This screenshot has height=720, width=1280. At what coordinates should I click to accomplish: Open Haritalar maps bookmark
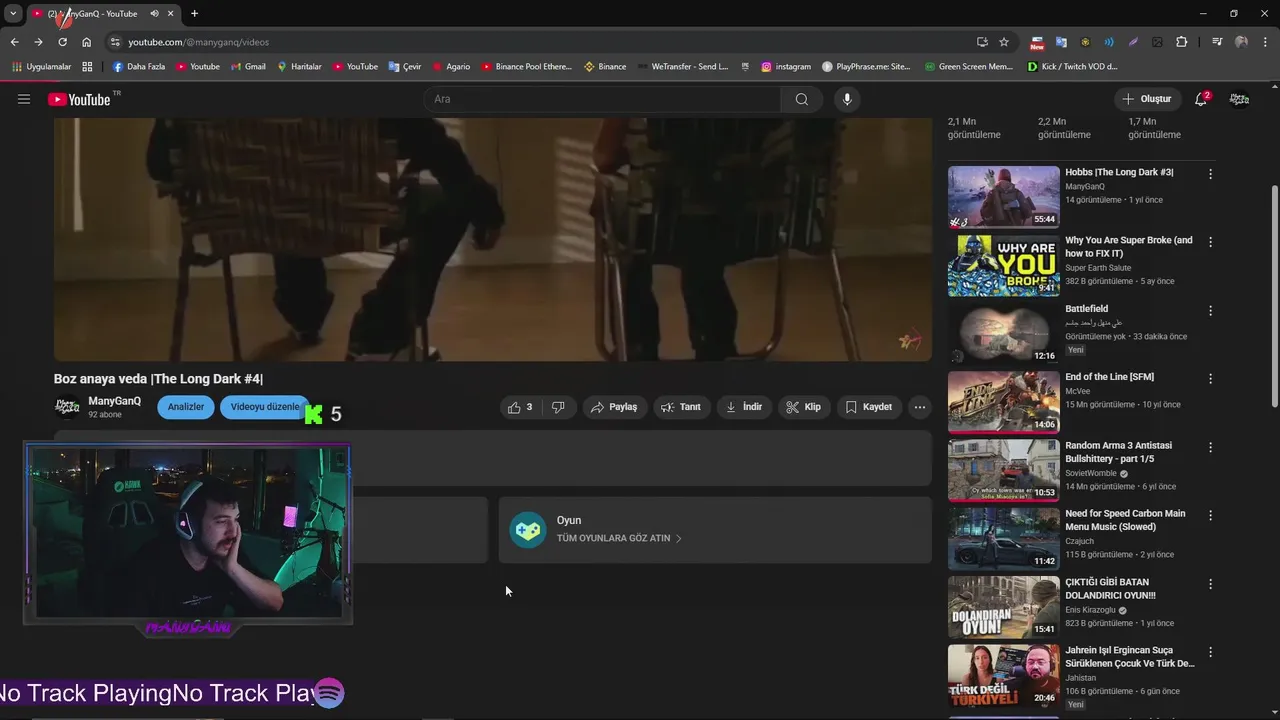[299, 67]
